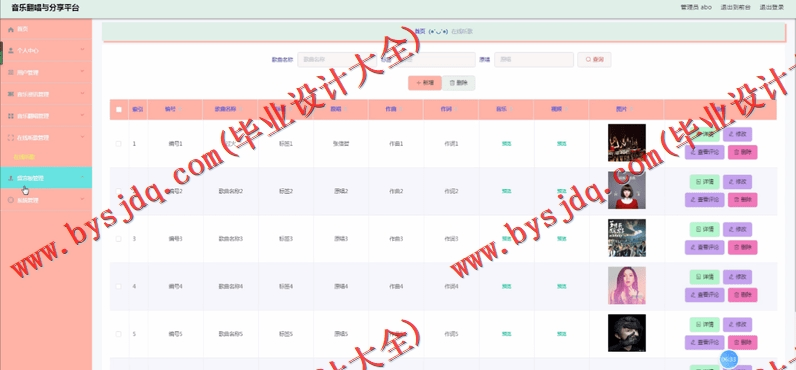Toggle the 留言板管理 chevron
The width and height of the screenshot is (796, 370).
82,177
